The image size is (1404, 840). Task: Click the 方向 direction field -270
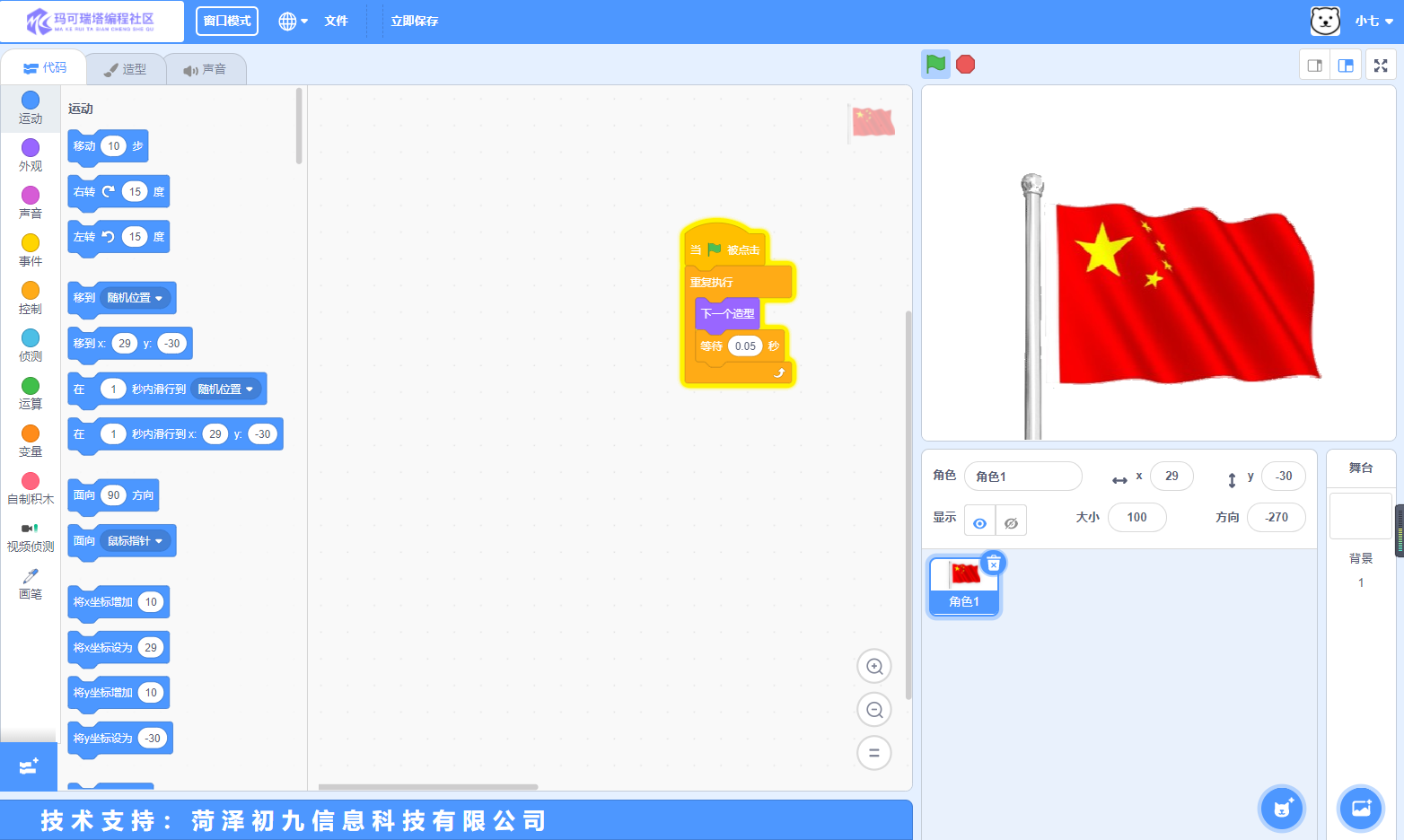tap(1277, 517)
